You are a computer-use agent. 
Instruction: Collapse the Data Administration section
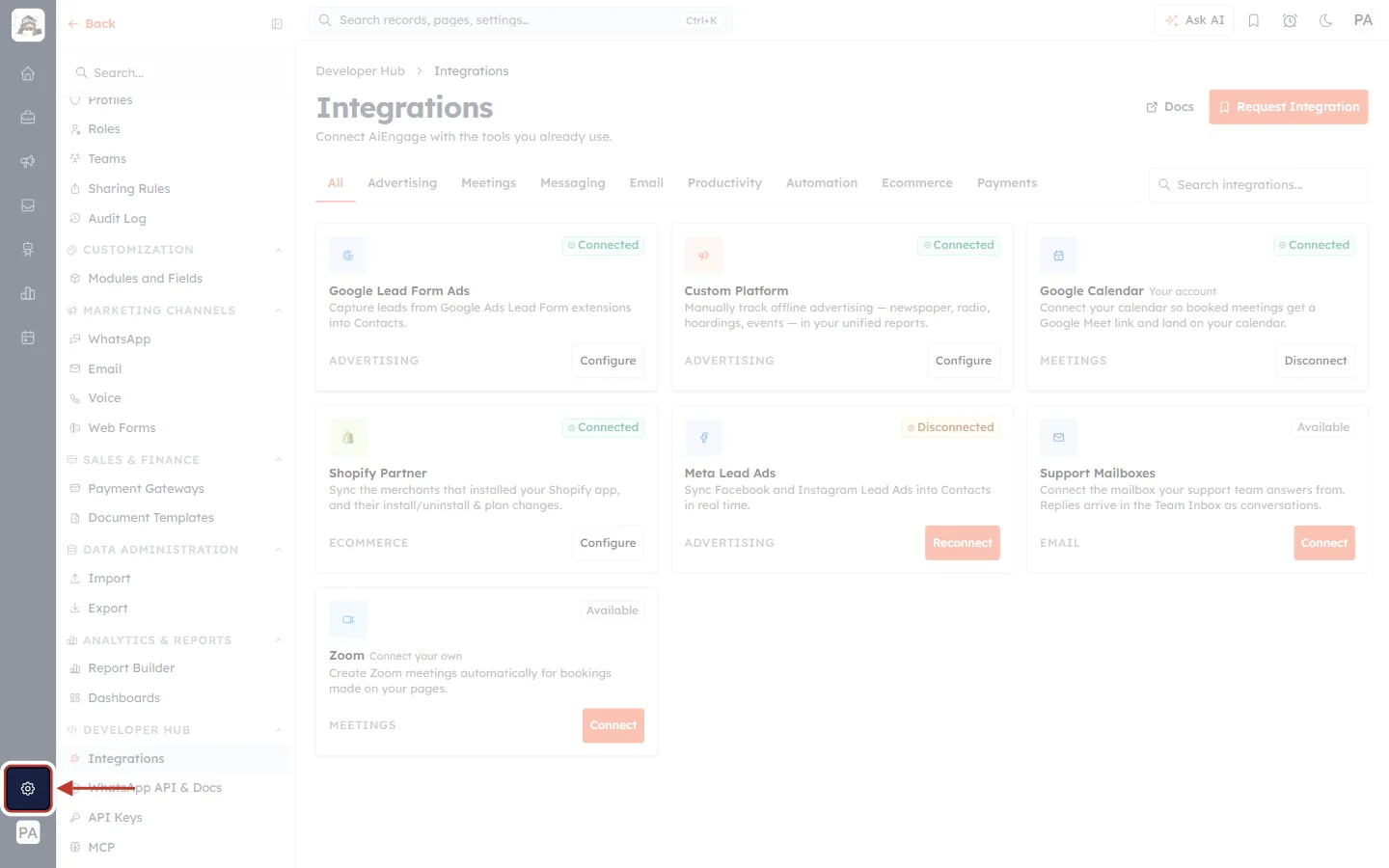(279, 550)
